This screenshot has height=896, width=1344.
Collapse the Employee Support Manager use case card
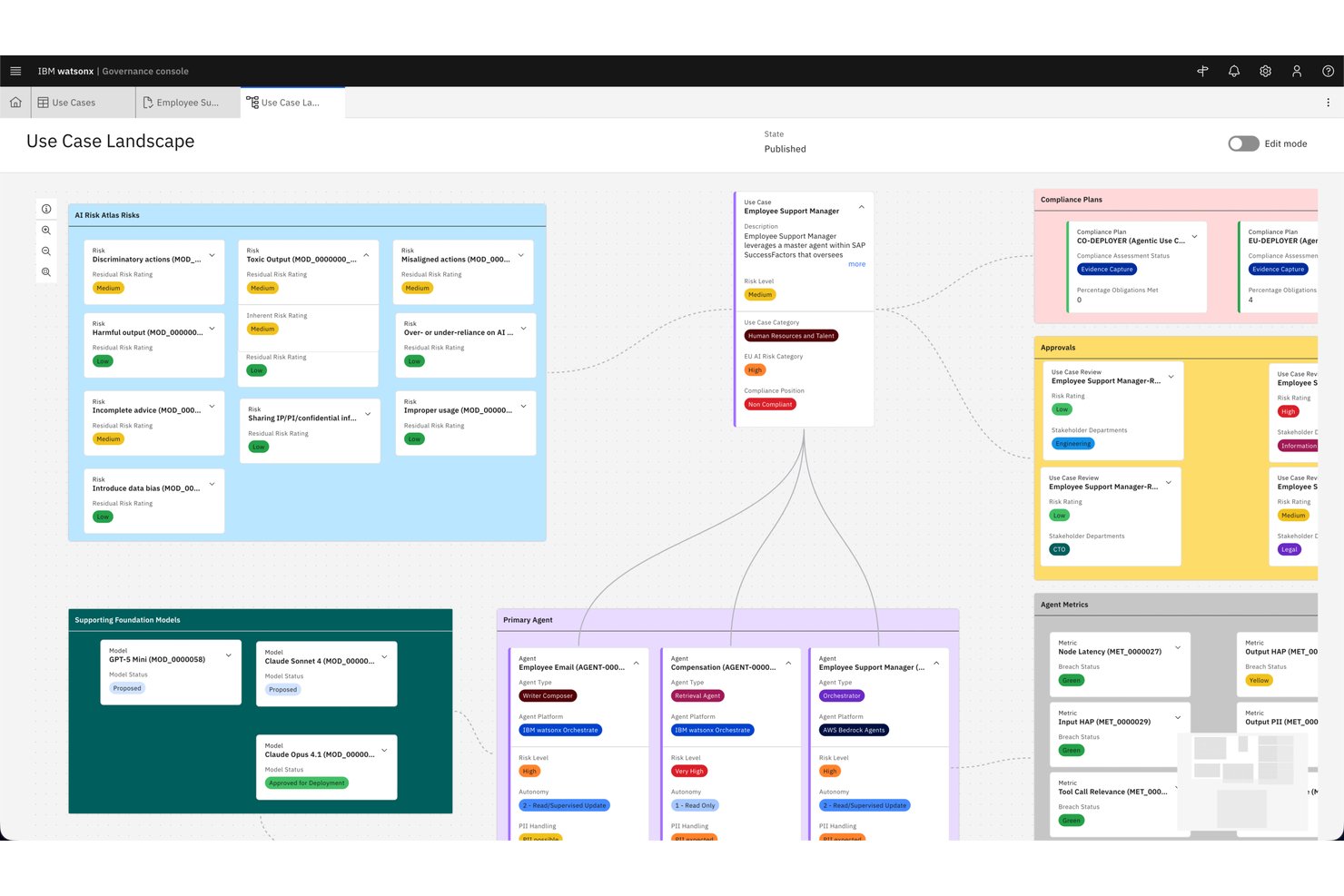(x=862, y=207)
